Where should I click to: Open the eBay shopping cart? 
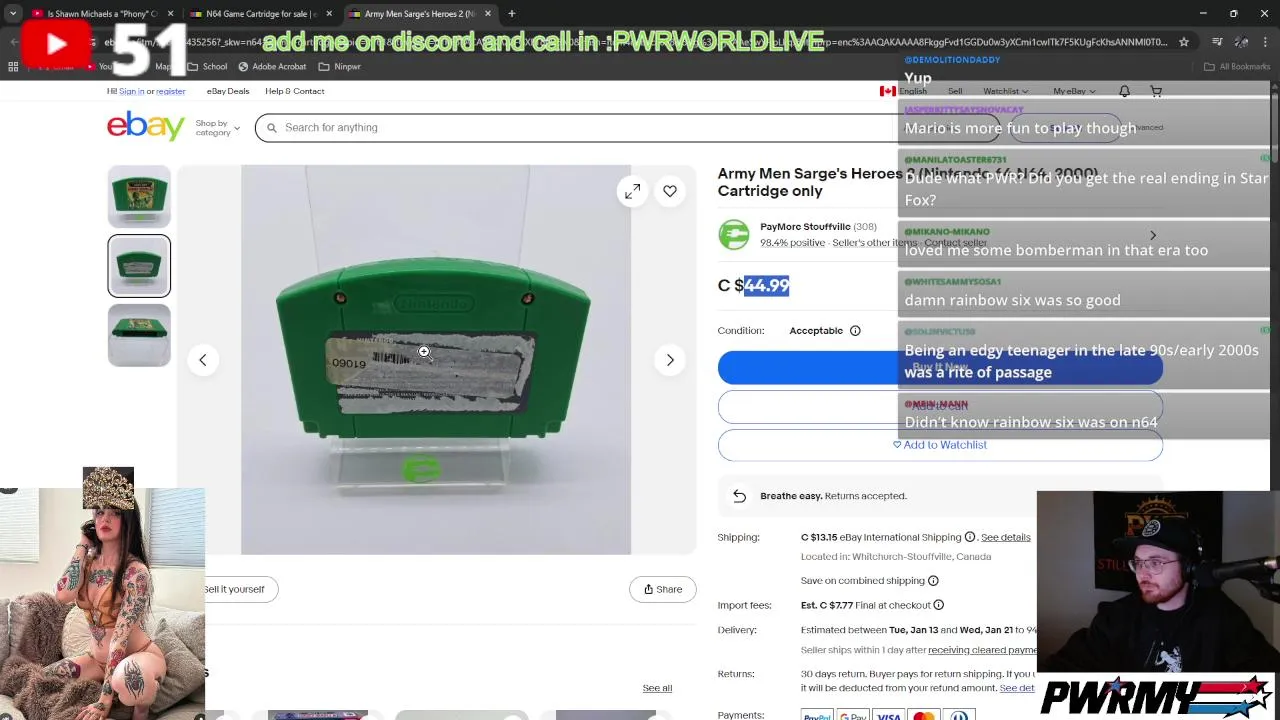coord(1156,91)
